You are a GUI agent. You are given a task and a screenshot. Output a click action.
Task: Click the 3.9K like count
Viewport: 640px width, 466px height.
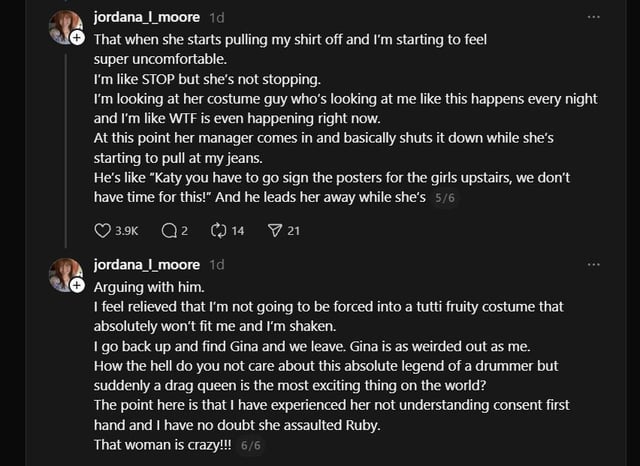(x=127, y=231)
